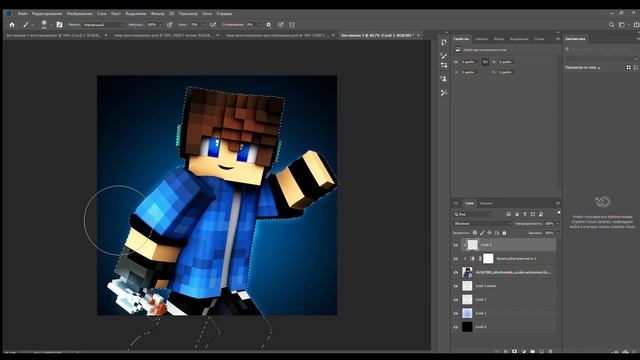Open the History collapsed panel icon

[x=444, y=42]
